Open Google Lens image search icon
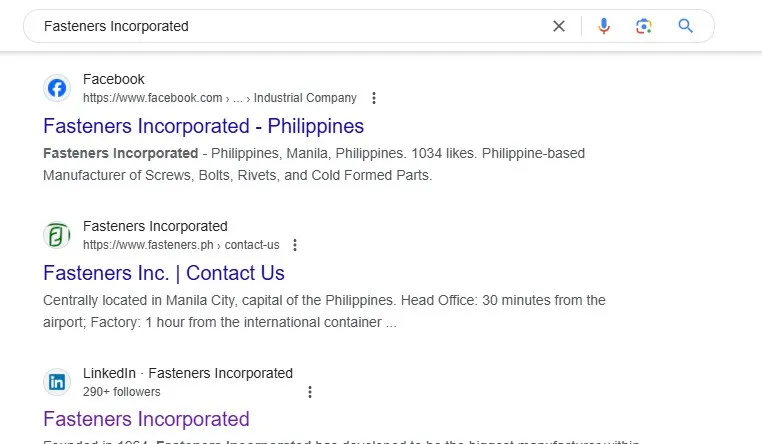762x444 pixels. coord(644,26)
